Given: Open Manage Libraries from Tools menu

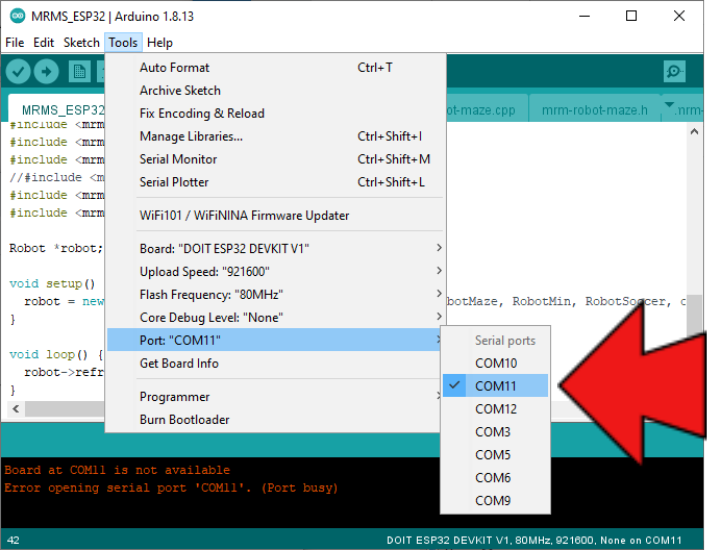Looking at the screenshot, I should (190, 136).
